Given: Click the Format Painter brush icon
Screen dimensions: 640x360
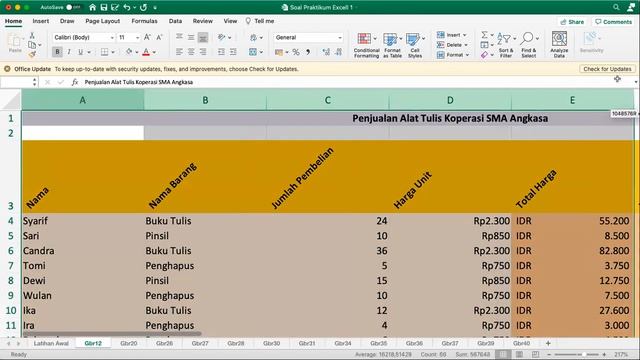Looking at the screenshot, I should click(32, 53).
